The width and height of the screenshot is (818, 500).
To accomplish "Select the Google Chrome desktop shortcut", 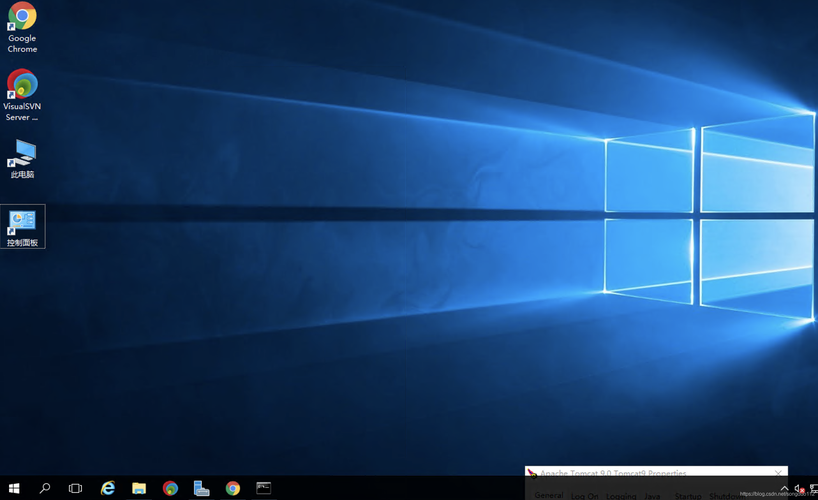I will tap(22, 27).
